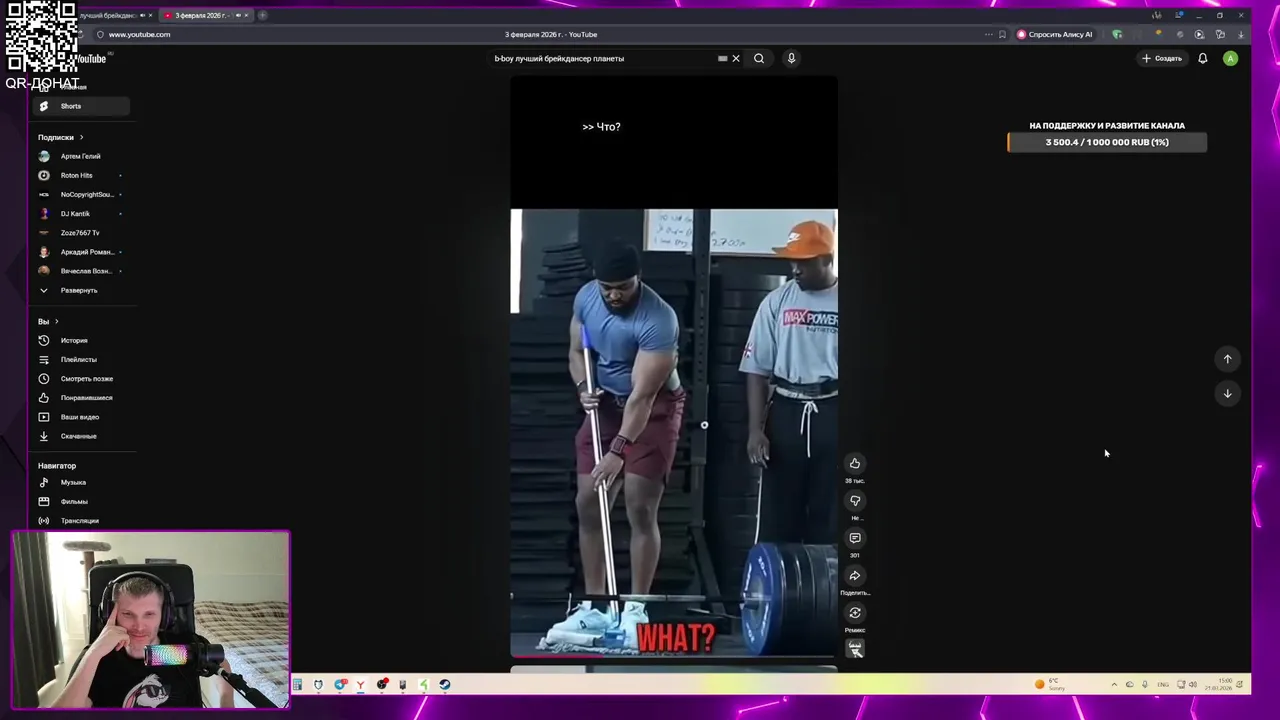The height and width of the screenshot is (720, 1280).
Task: Open a new browser tab
Action: click(262, 15)
